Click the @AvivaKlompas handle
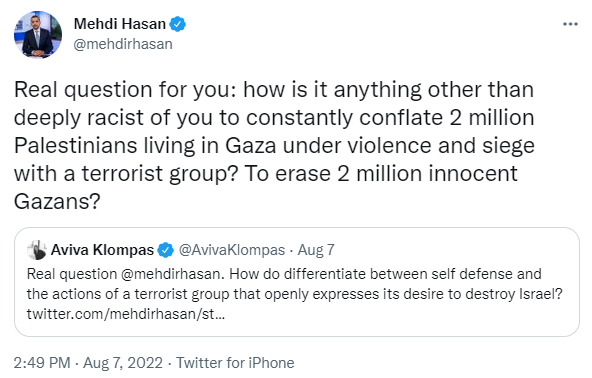Viewport: 592px width, 378px height. [232, 250]
